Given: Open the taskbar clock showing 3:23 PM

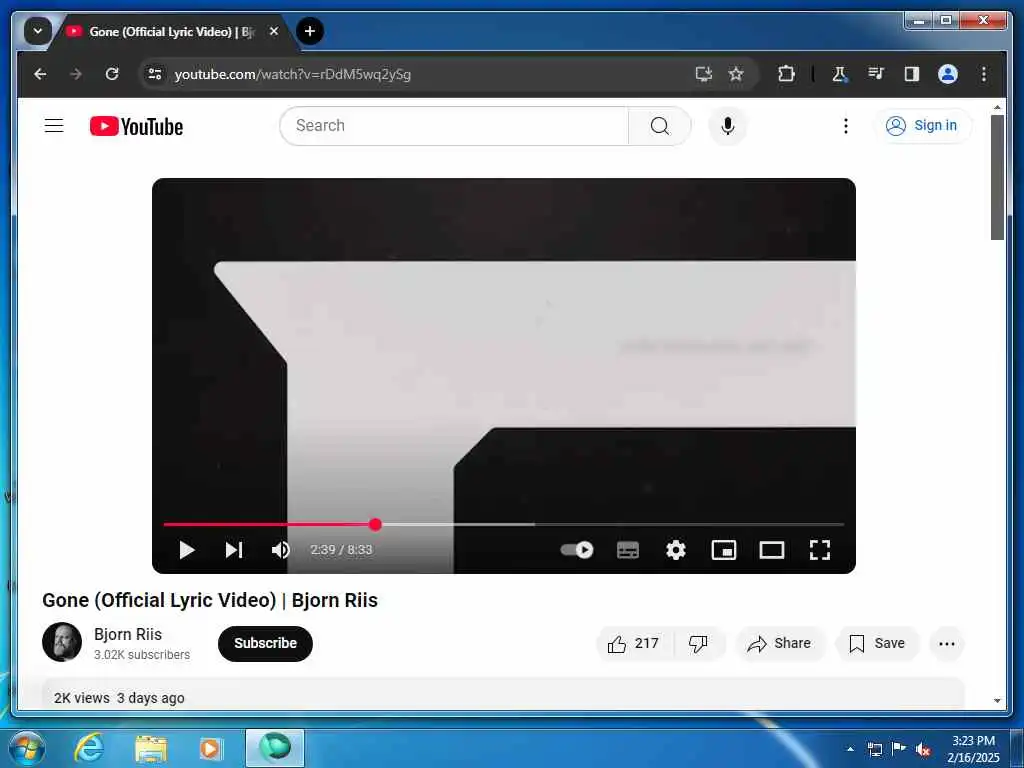Looking at the screenshot, I should pos(973,748).
